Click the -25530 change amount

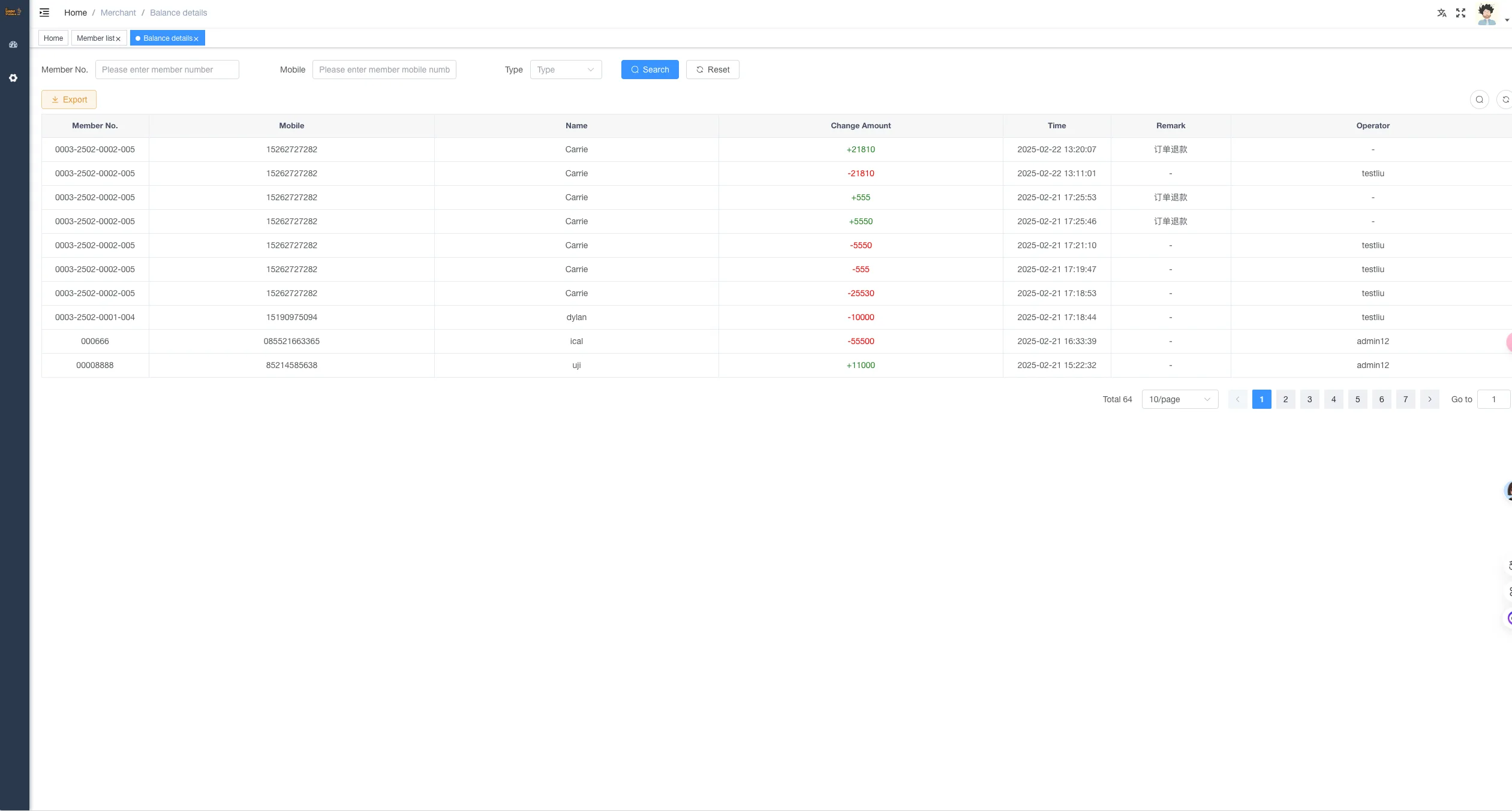point(861,294)
